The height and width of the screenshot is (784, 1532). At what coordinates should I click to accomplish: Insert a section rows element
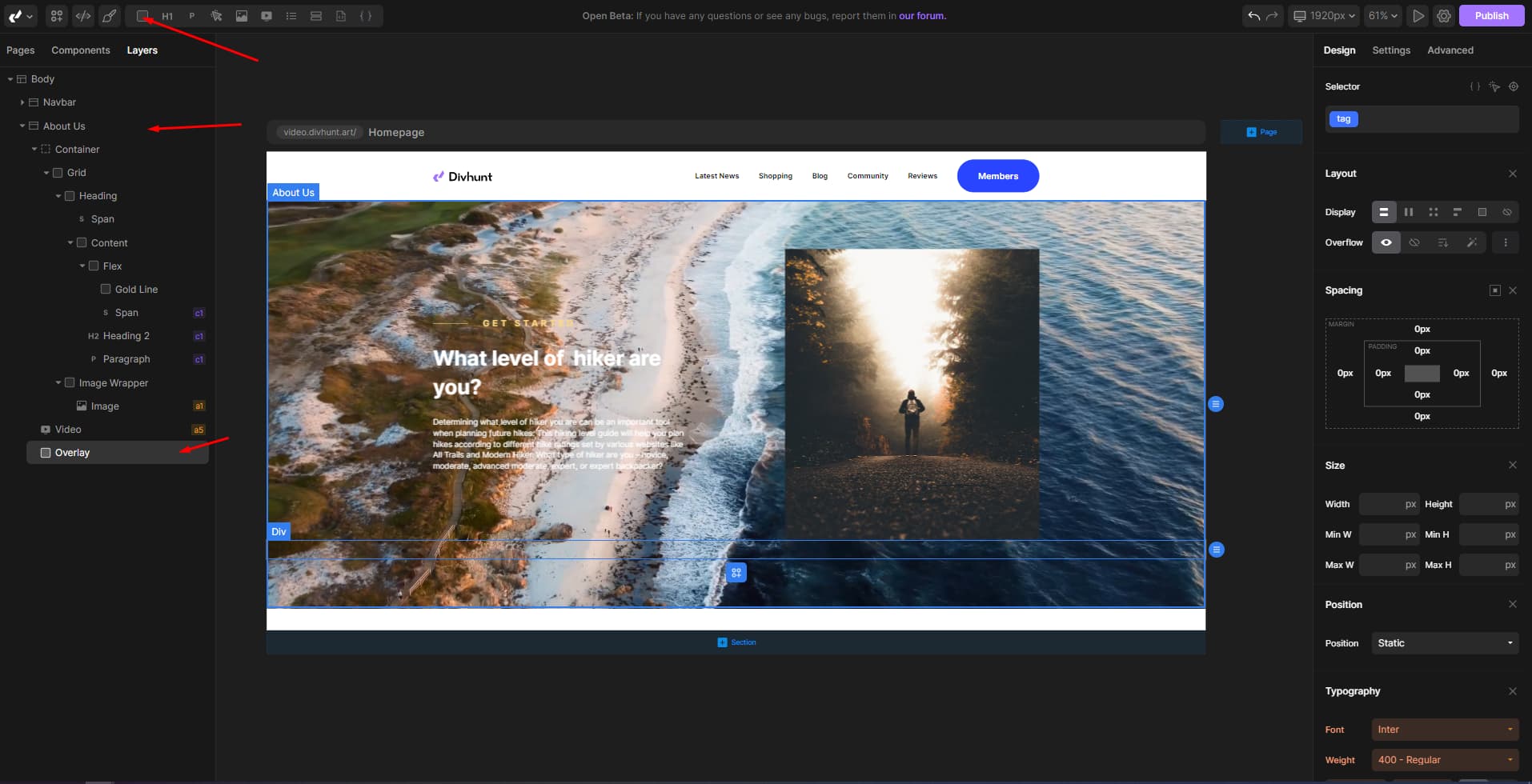click(x=316, y=15)
